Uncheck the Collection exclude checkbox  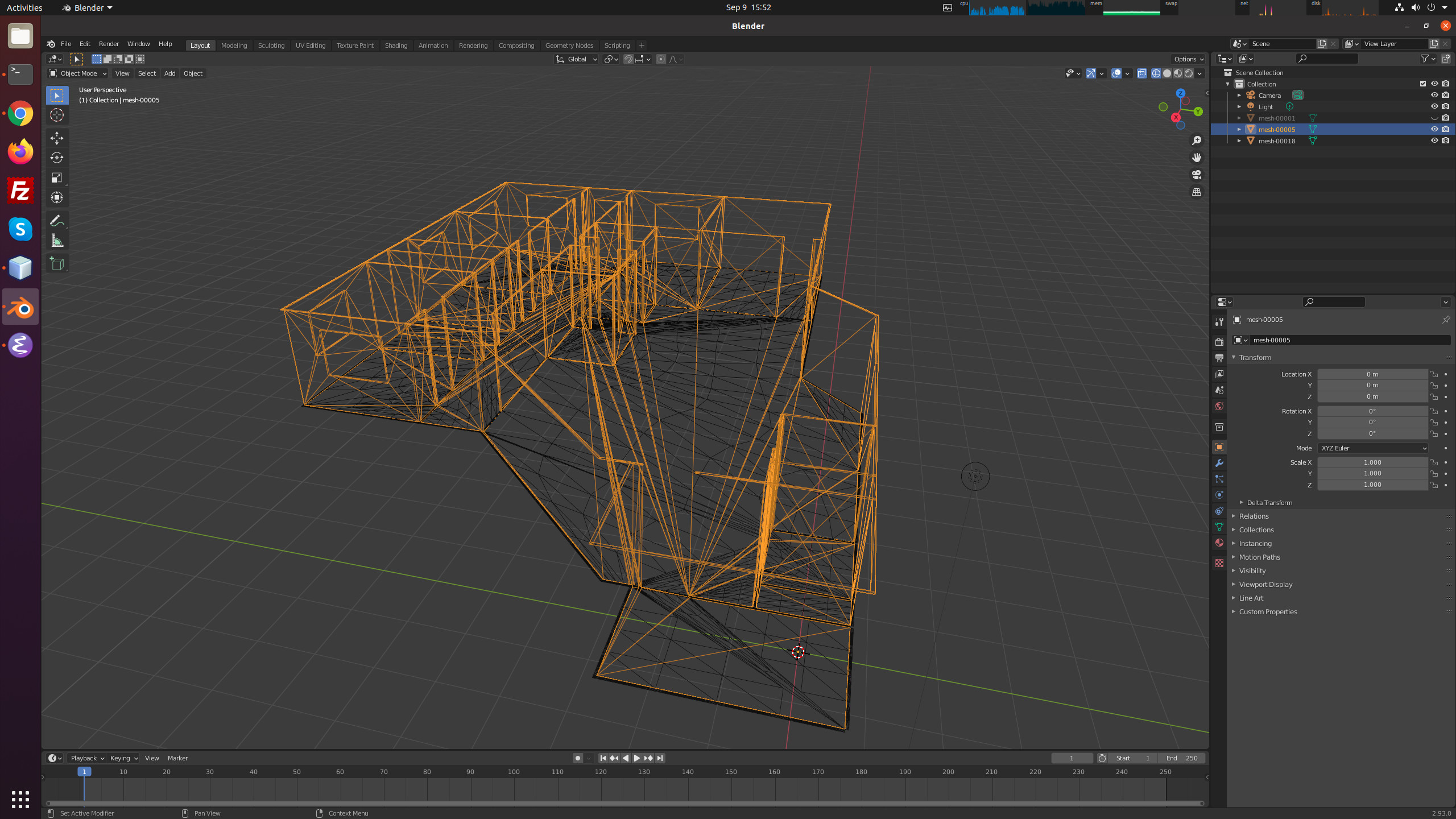pyautogui.click(x=1423, y=84)
